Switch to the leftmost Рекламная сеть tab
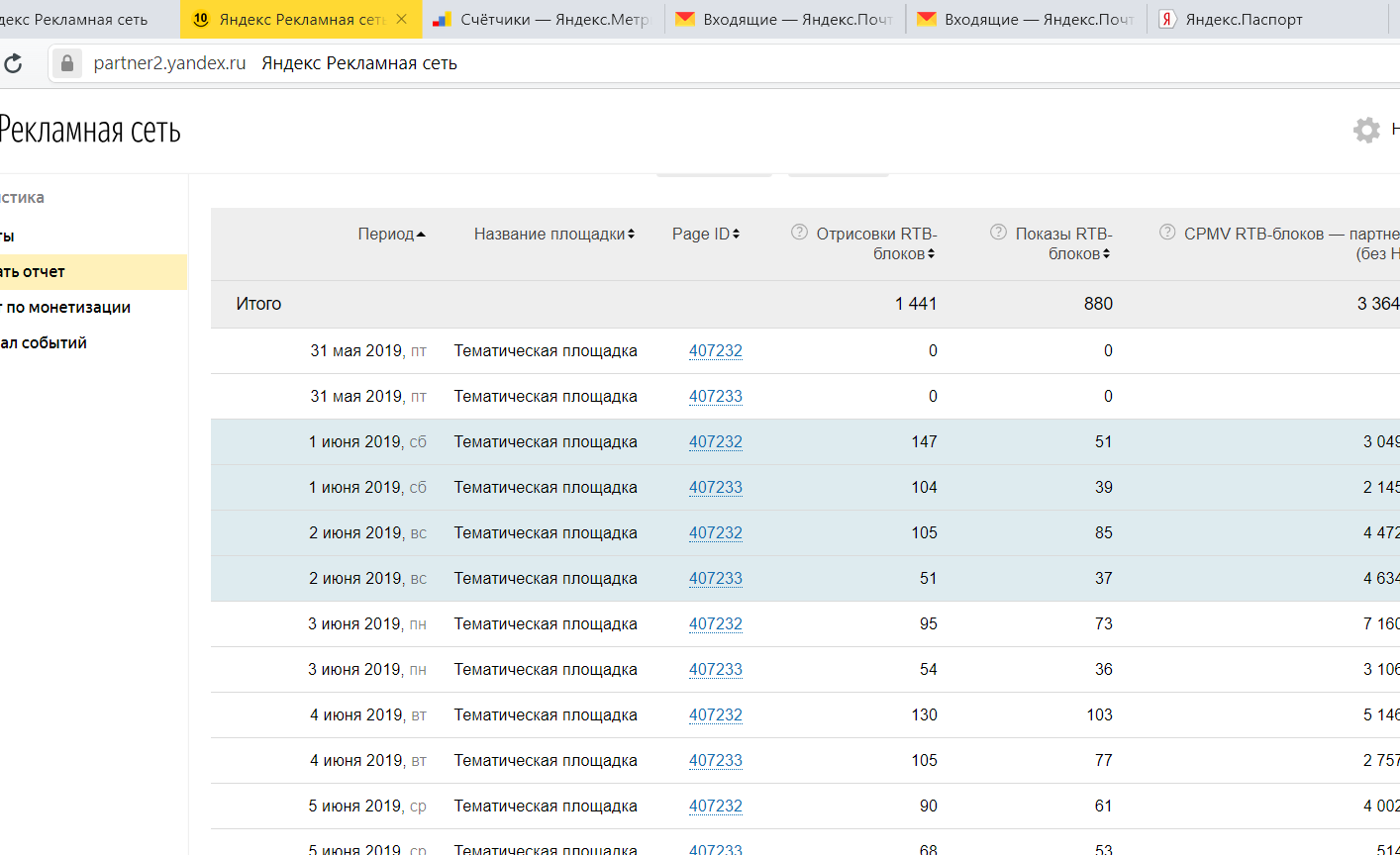Image resolution: width=1400 pixels, height=855 pixels. tap(89, 19)
